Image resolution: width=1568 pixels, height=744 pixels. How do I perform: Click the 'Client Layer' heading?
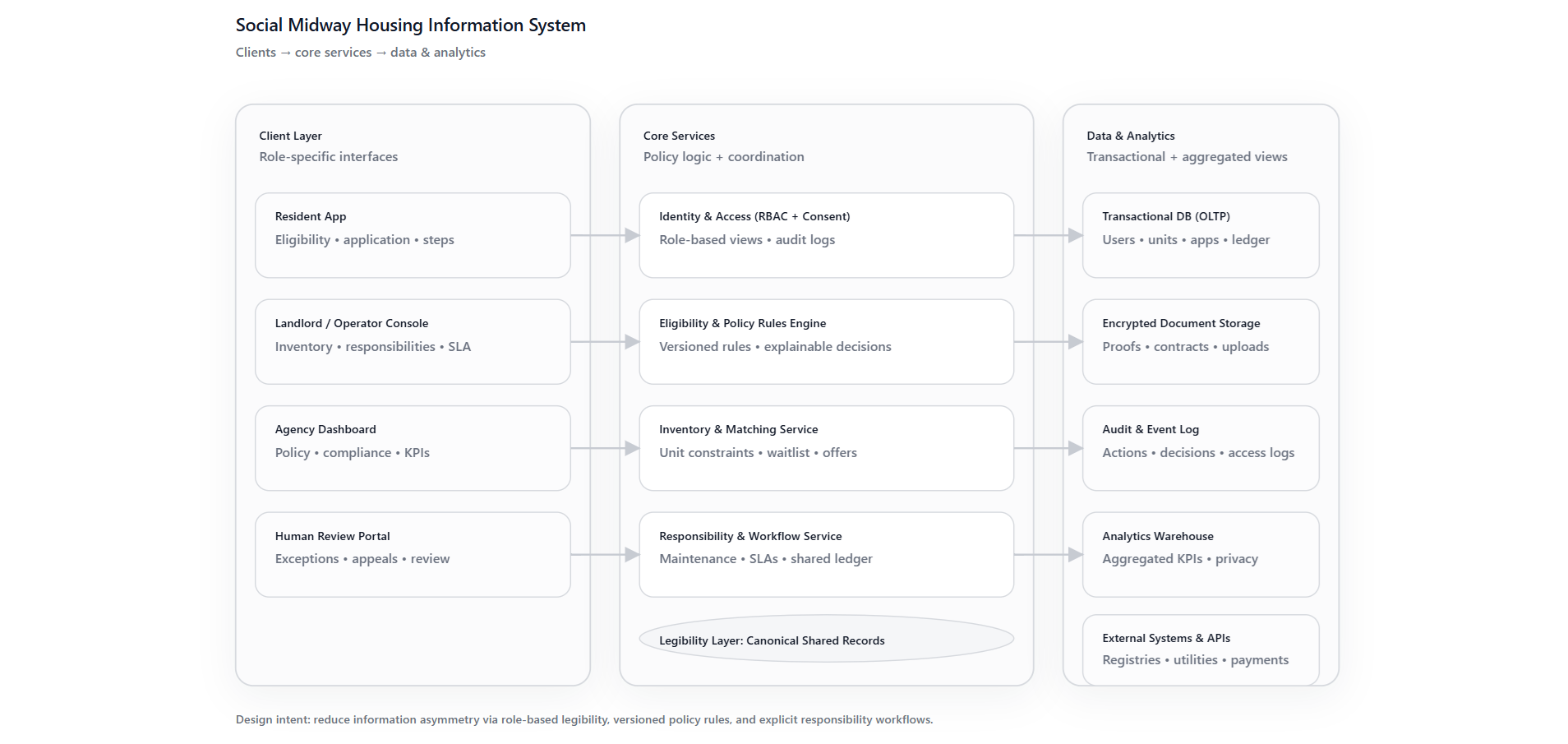[x=290, y=136]
